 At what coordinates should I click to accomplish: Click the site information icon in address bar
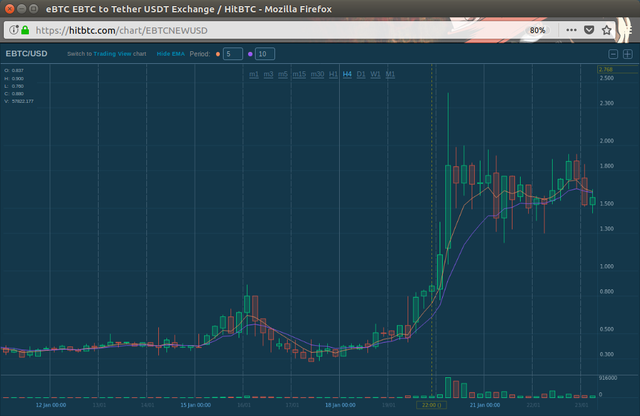click(x=14, y=30)
